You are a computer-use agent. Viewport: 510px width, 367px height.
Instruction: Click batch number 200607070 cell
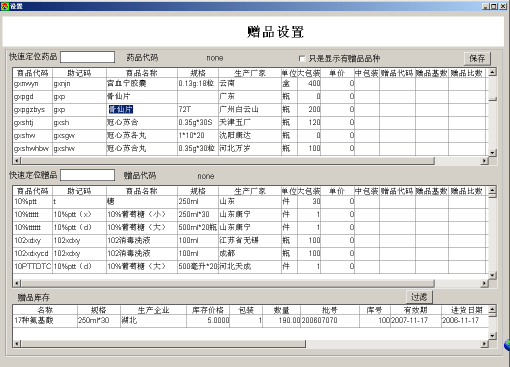tap(330, 321)
